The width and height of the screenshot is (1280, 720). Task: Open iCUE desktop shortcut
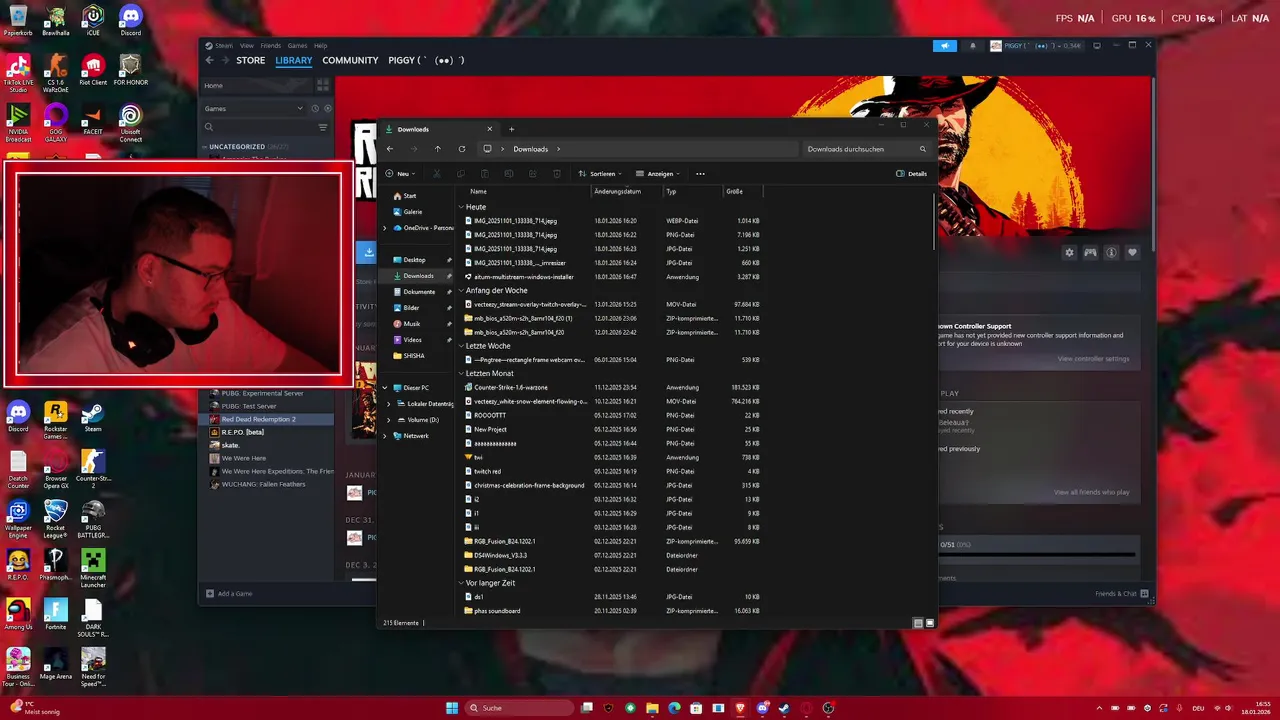tap(93, 21)
